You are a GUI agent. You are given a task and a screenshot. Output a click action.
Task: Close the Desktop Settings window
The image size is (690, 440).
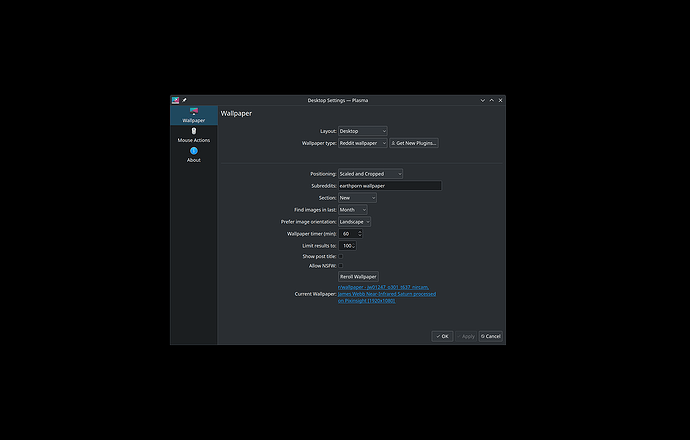(x=500, y=100)
